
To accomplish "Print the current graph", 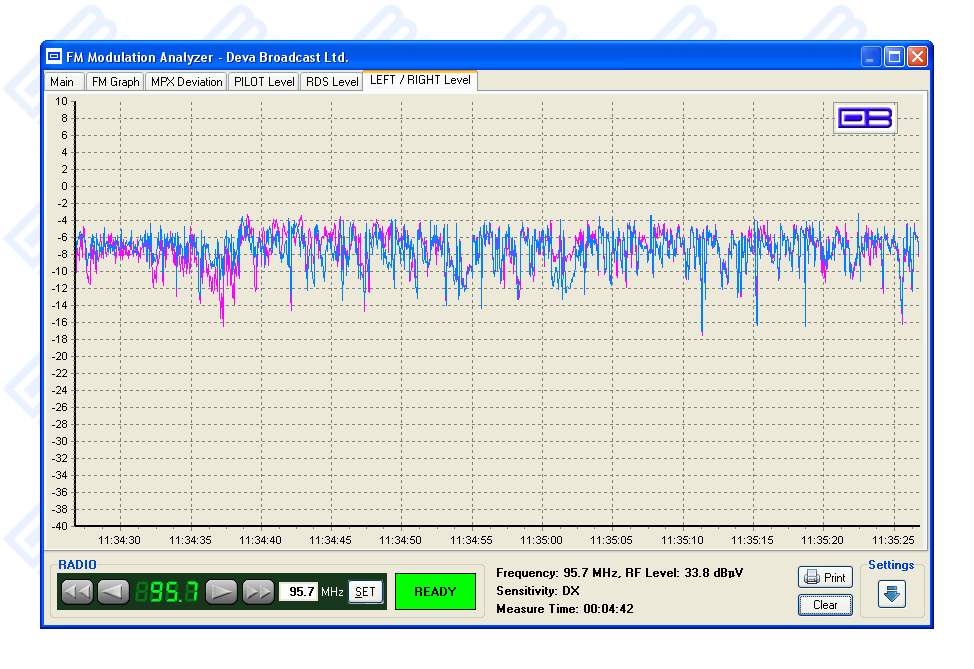I will [825, 578].
